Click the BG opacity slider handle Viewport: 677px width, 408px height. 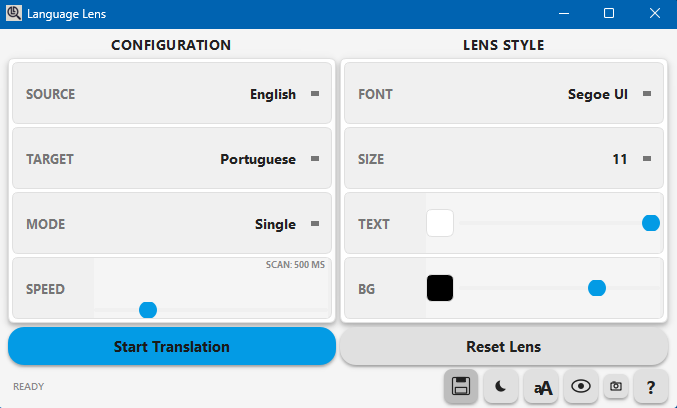[597, 288]
